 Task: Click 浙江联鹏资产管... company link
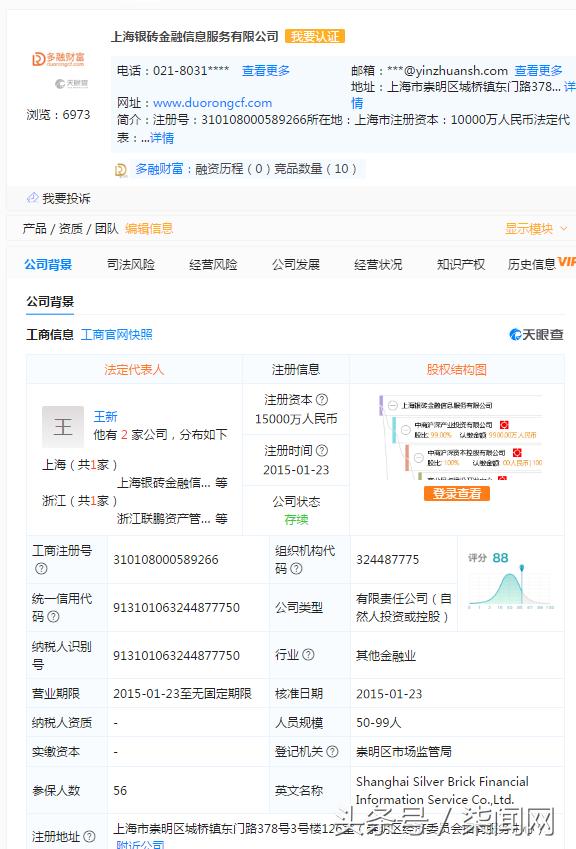point(164,519)
